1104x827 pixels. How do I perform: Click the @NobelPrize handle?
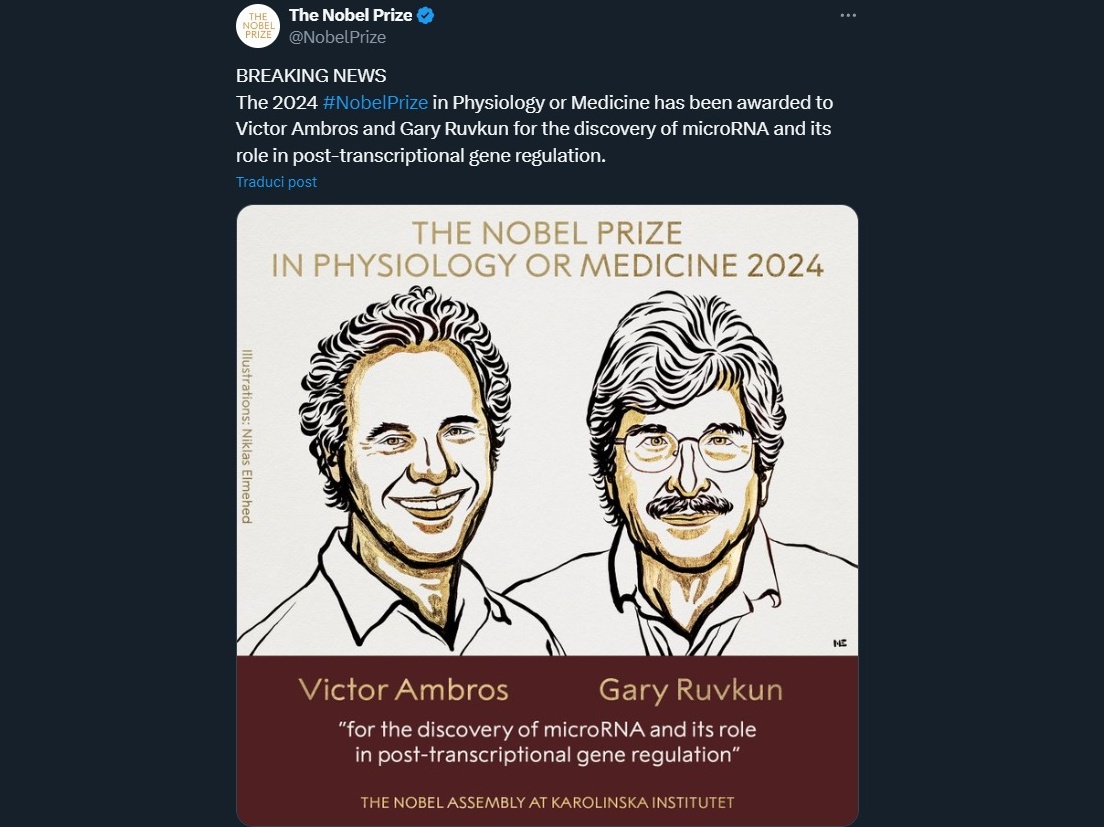tap(337, 38)
